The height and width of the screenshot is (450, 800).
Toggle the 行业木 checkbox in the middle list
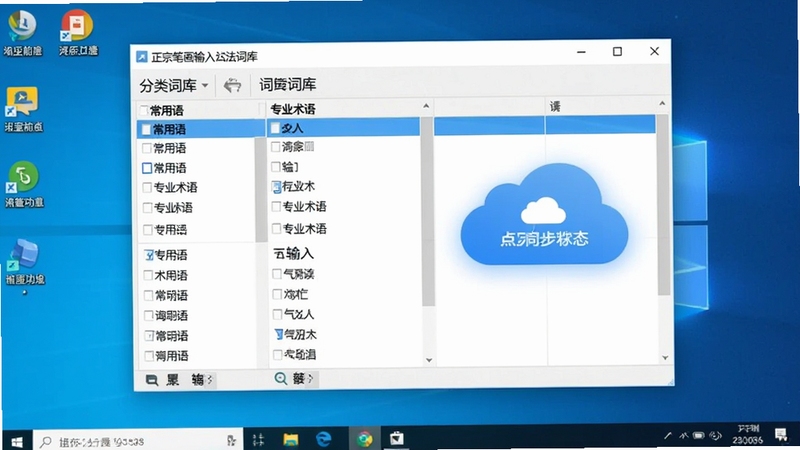coord(276,187)
